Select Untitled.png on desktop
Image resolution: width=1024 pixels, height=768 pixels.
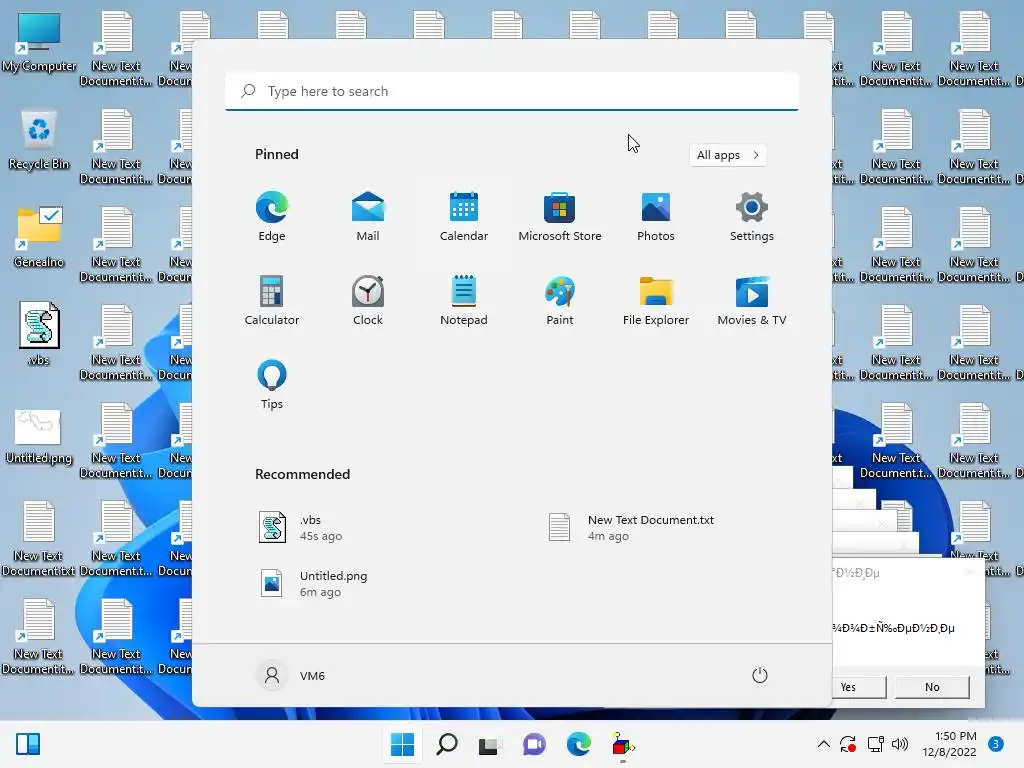[39, 436]
